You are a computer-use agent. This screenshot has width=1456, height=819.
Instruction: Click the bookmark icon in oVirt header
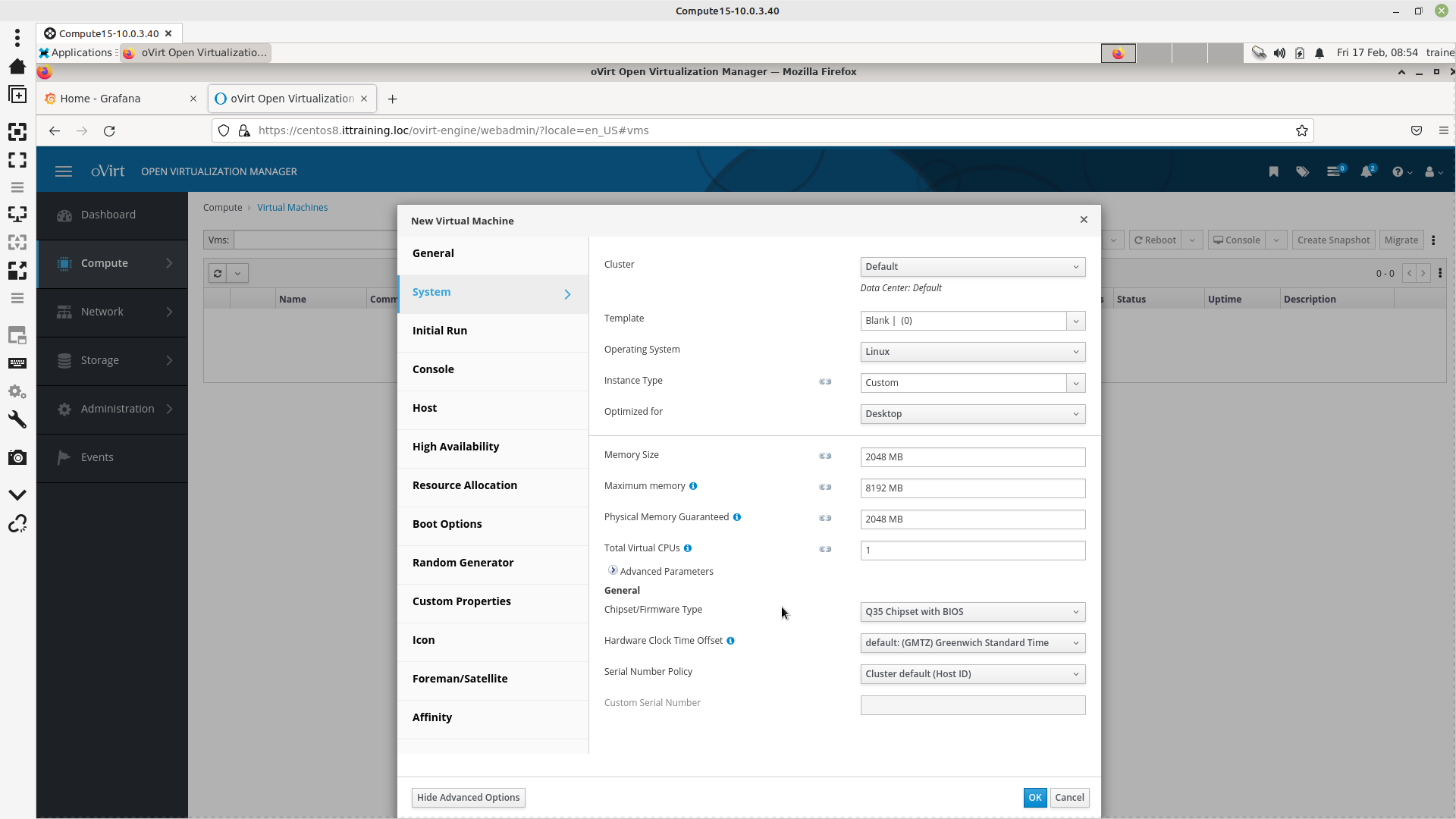coord(1273,171)
